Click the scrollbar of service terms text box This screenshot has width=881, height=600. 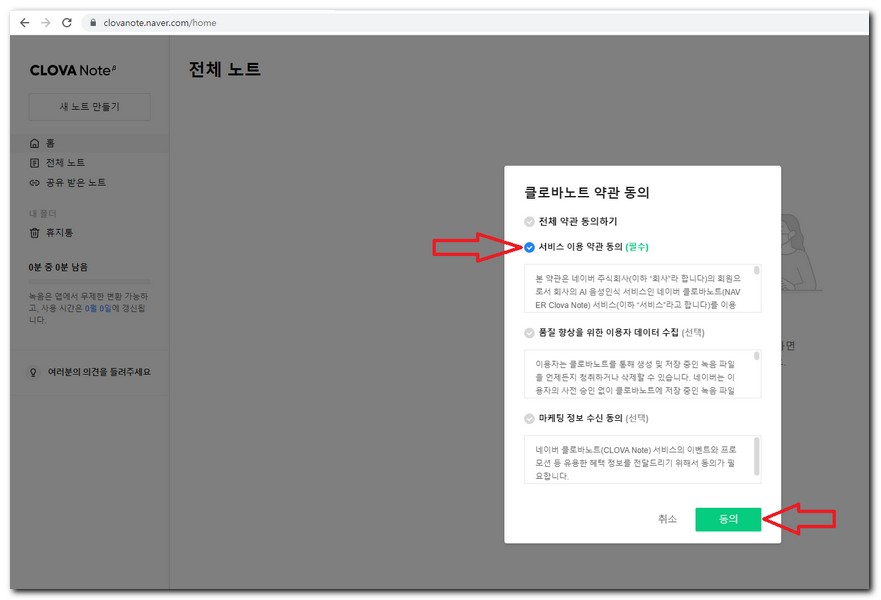(x=757, y=271)
